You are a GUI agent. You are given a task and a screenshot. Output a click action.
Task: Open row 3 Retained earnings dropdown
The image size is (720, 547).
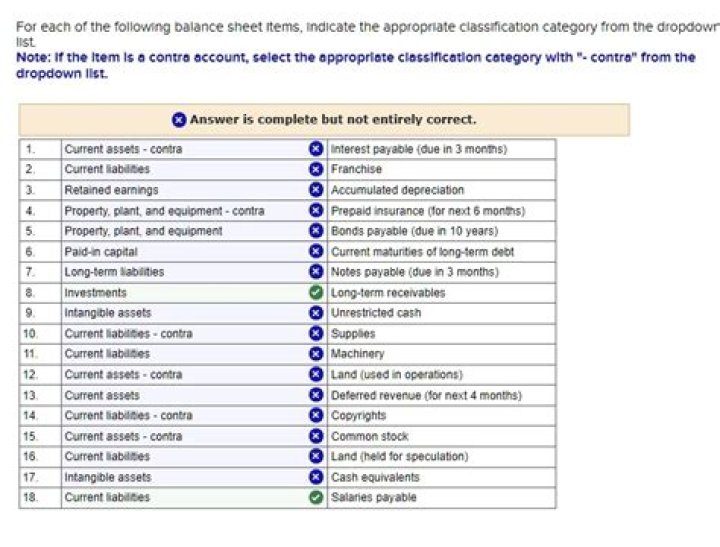coord(185,190)
